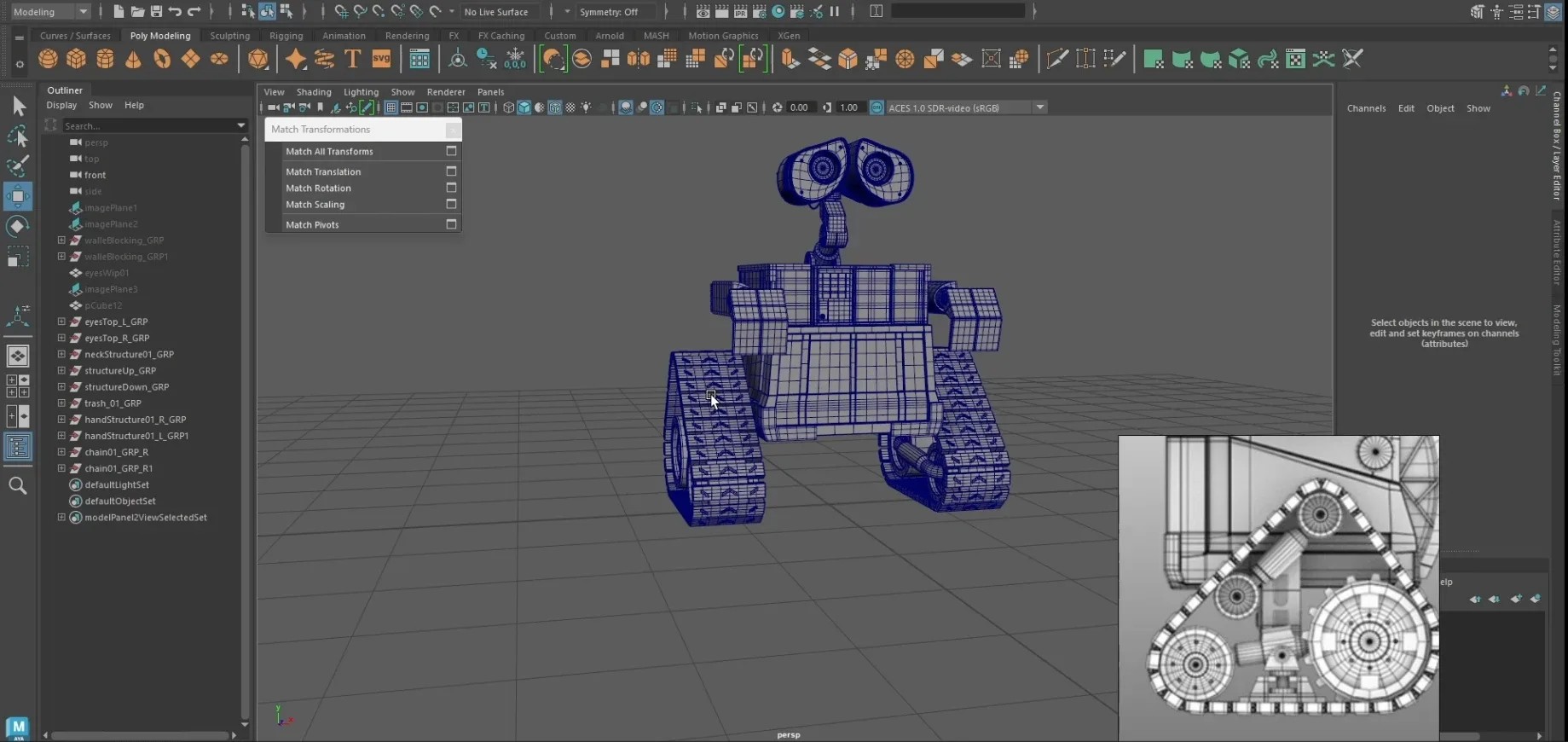Expand the walleBlocking_GRP node
The width and height of the screenshot is (1568, 742).
(x=61, y=240)
